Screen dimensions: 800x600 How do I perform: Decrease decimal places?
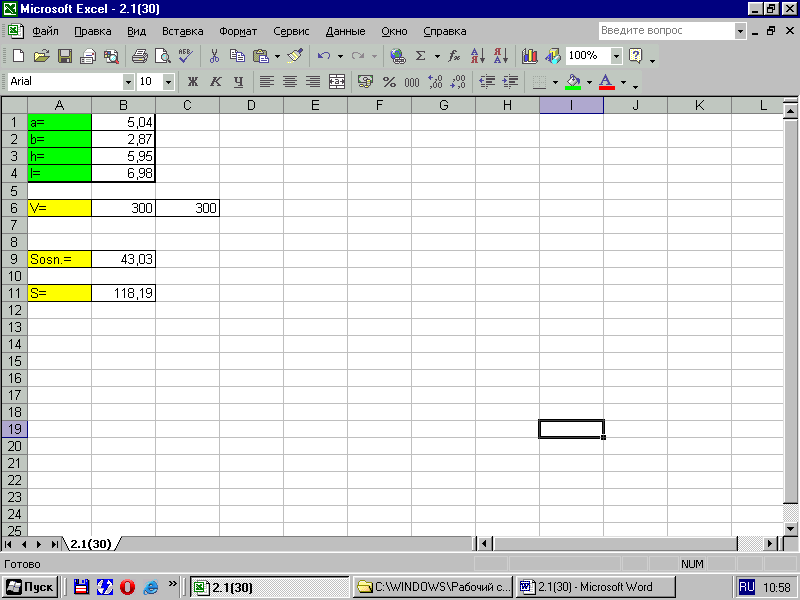pyautogui.click(x=458, y=82)
